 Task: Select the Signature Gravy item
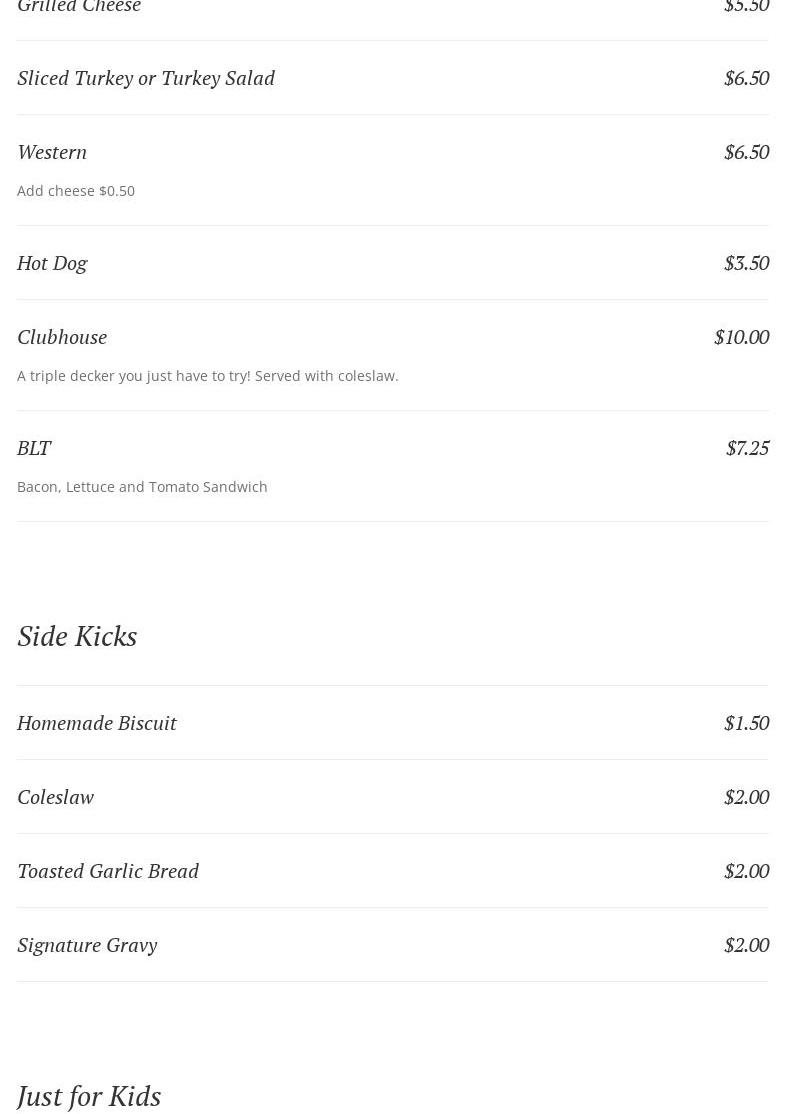tap(87, 945)
